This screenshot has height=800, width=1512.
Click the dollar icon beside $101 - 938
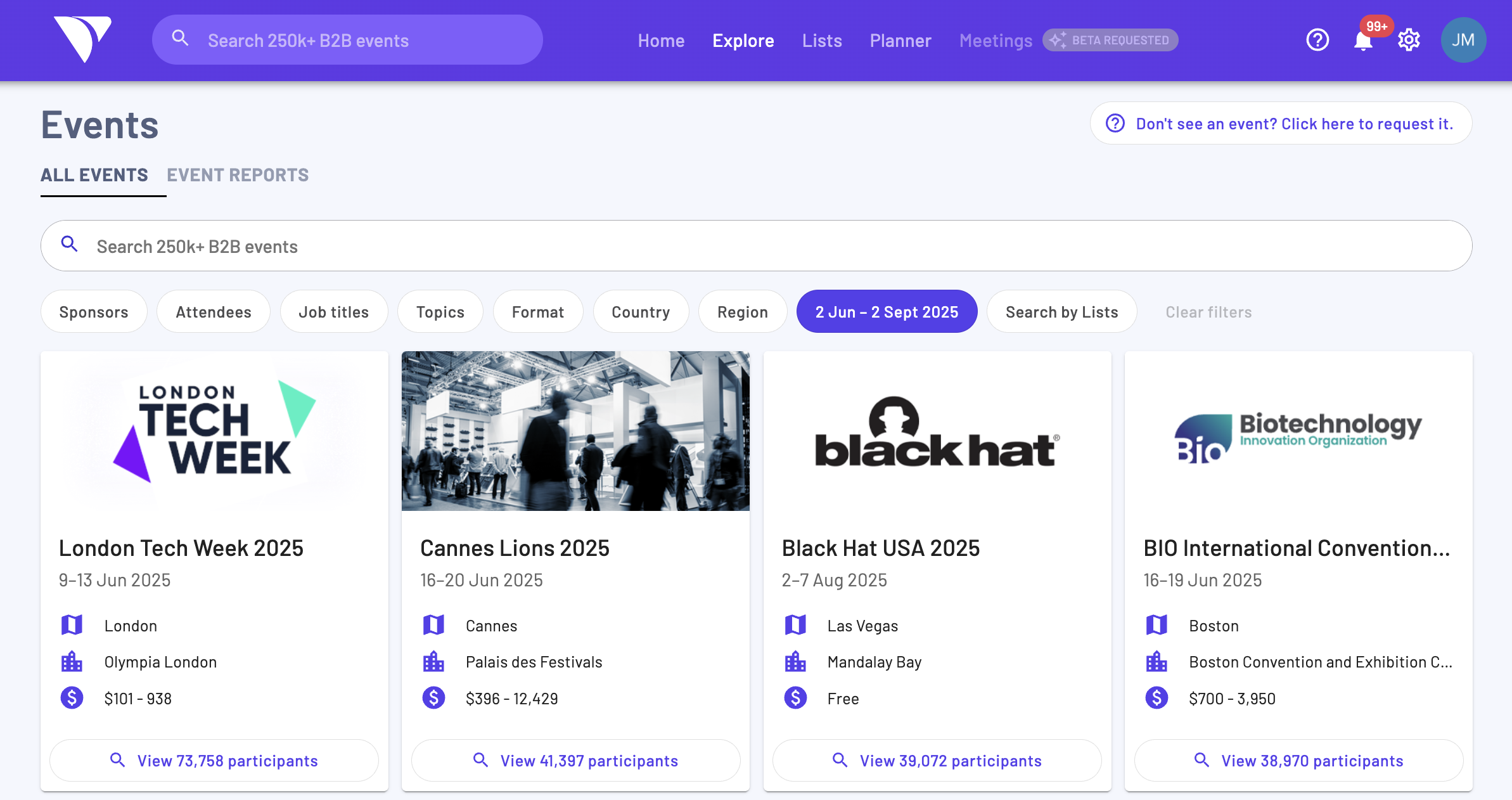[x=72, y=698]
